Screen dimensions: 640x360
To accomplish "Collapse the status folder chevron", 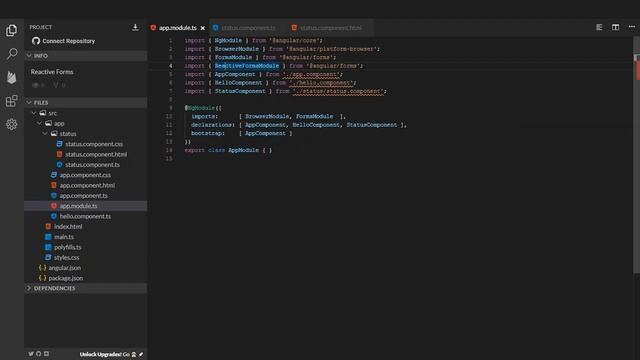I will point(44,133).
